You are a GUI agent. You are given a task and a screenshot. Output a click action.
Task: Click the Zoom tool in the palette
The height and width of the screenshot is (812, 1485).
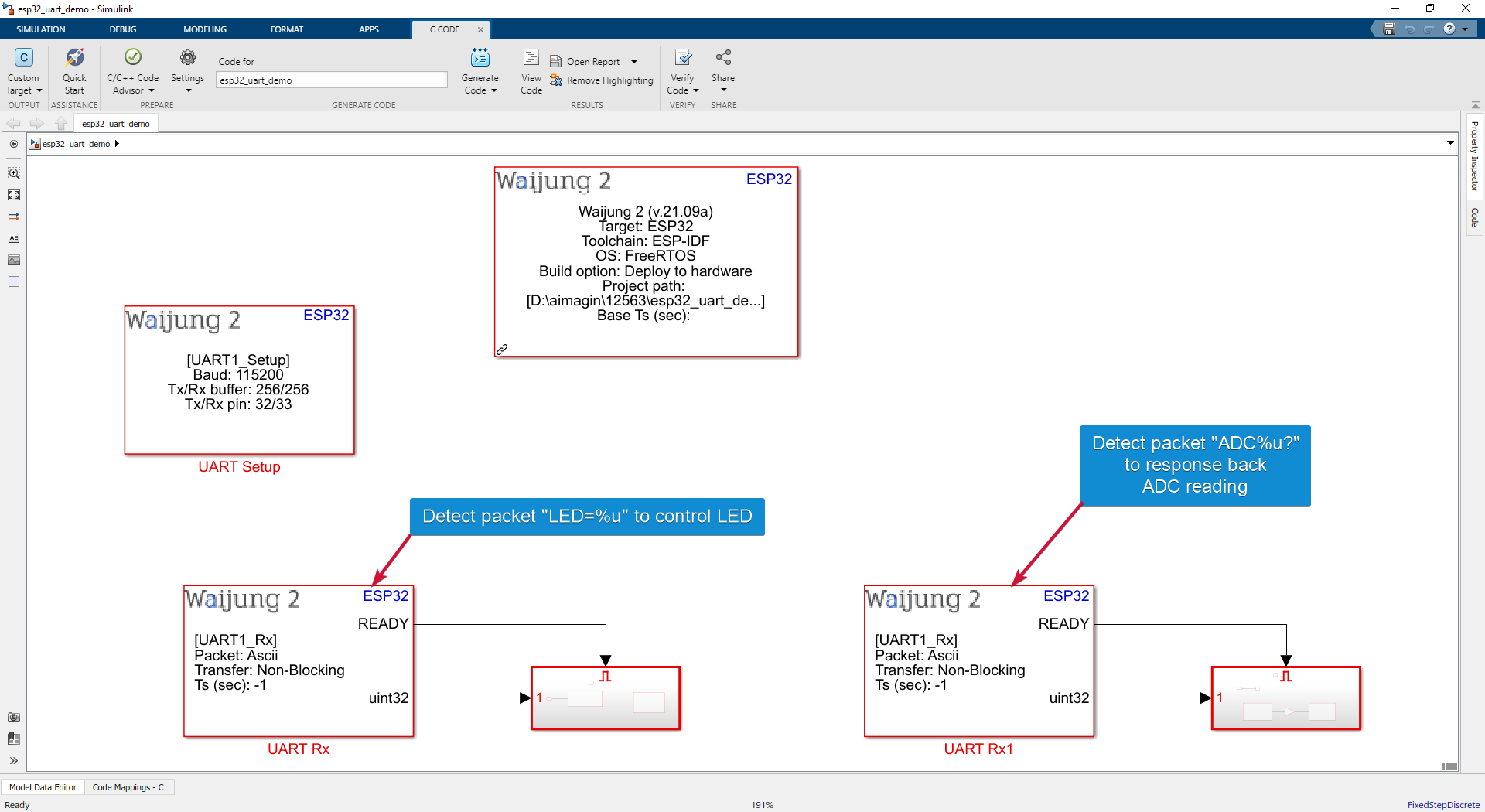click(x=14, y=173)
